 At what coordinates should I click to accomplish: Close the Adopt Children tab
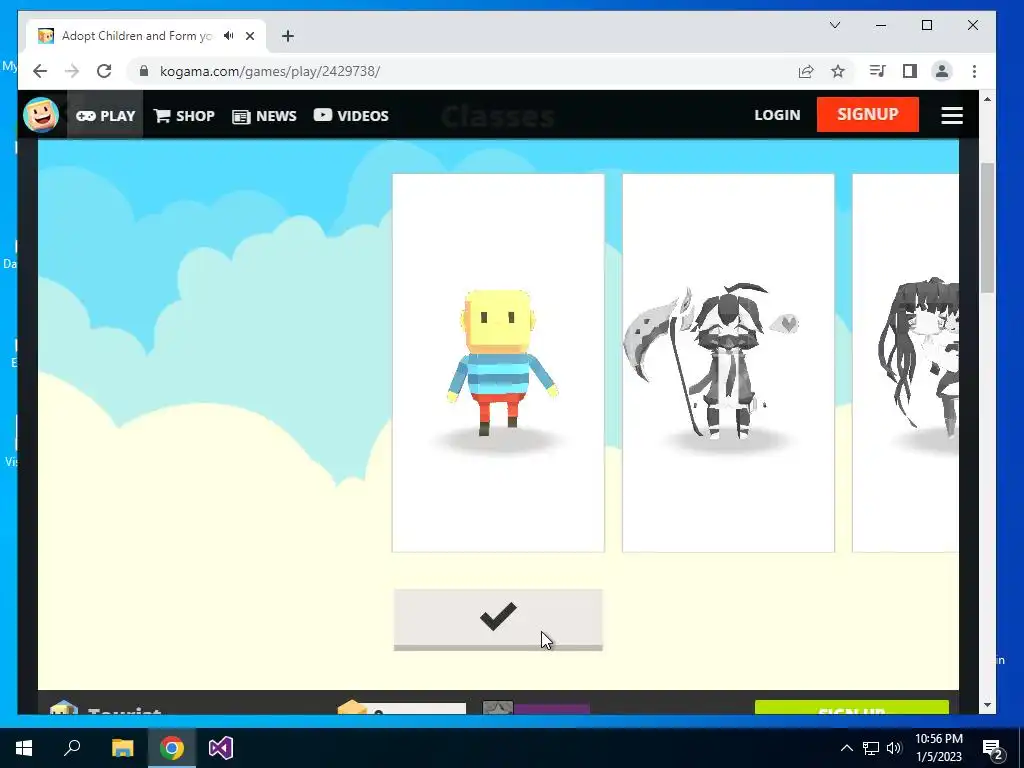tap(249, 36)
